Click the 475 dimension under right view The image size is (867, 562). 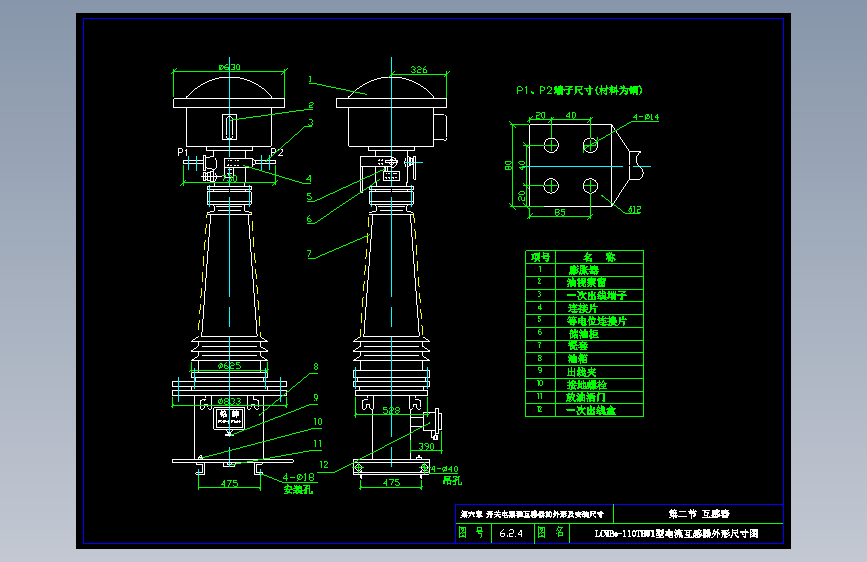coord(391,482)
